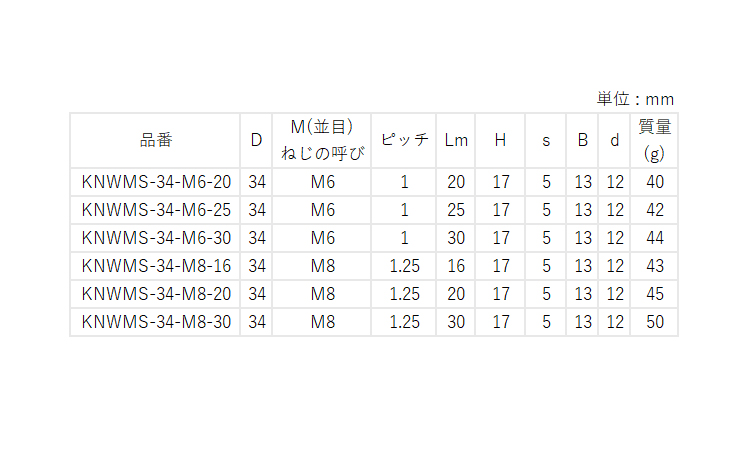Select part number KNWMS-34-M6-25
Screen dimensions: 750x450
click(x=155, y=210)
